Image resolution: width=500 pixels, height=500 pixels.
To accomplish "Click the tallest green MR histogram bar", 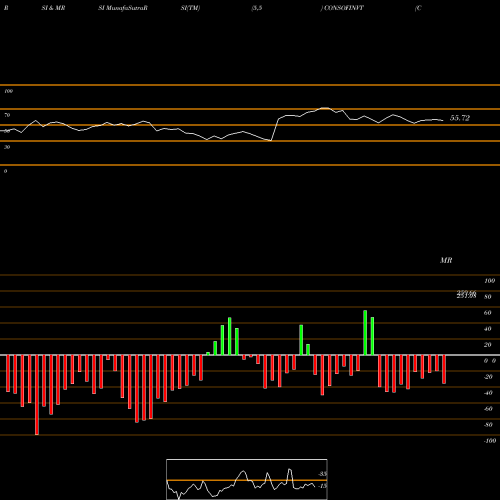I will [x=365, y=333].
